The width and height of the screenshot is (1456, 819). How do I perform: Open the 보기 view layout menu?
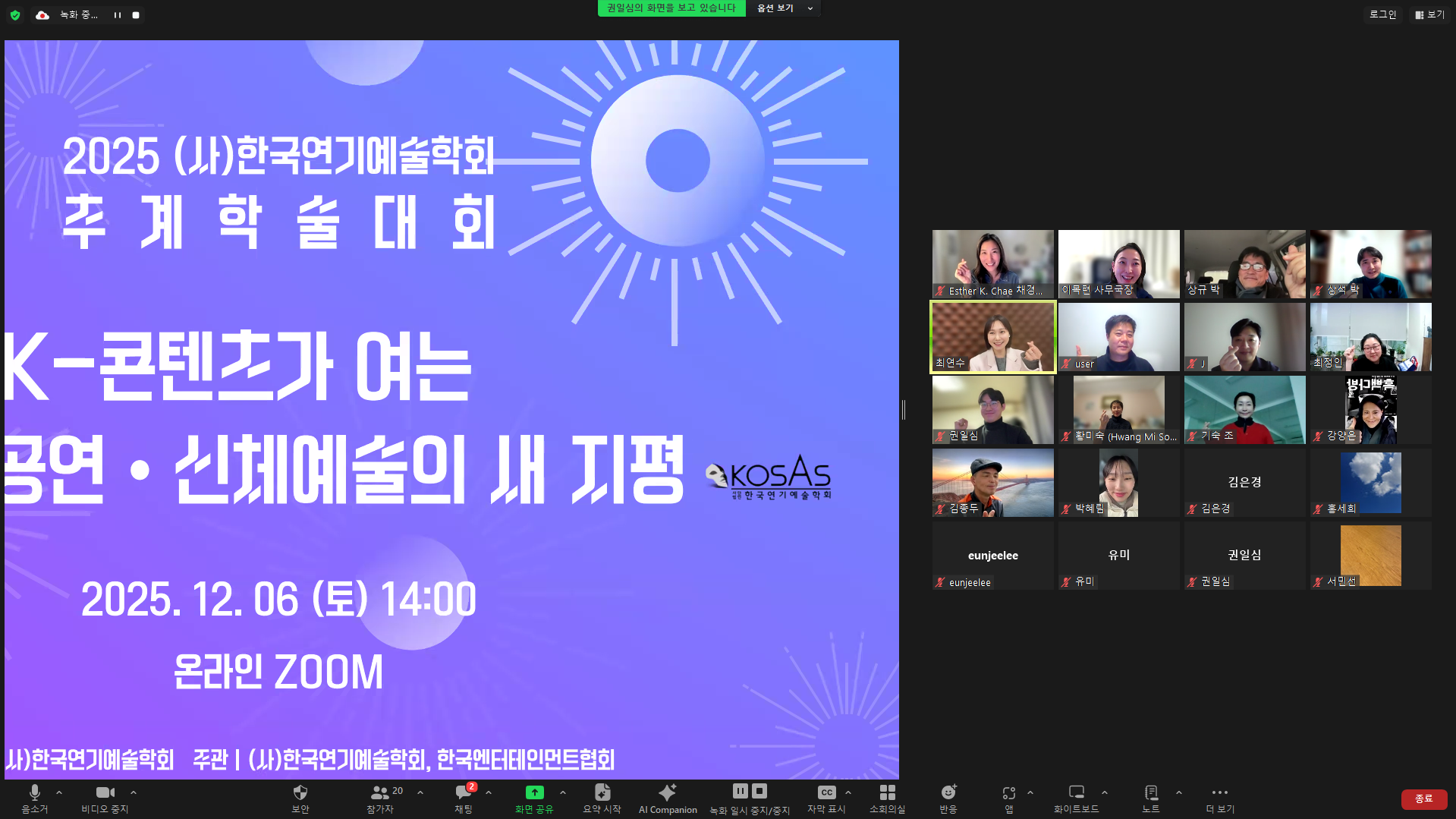click(x=1429, y=14)
